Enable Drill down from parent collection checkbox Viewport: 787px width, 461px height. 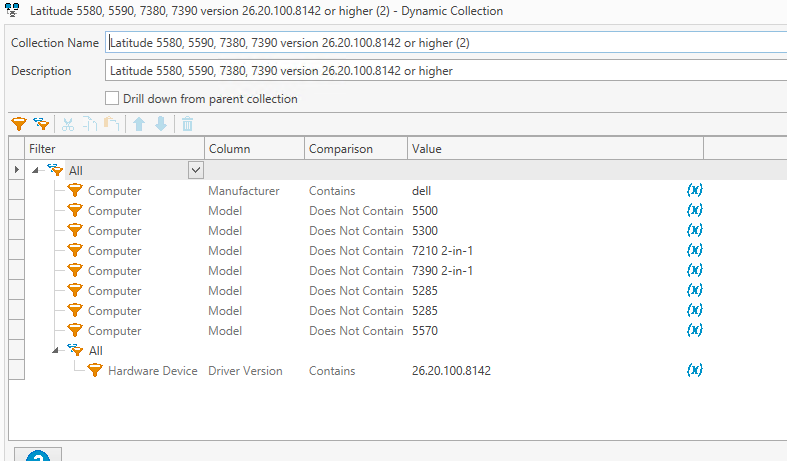[x=112, y=99]
